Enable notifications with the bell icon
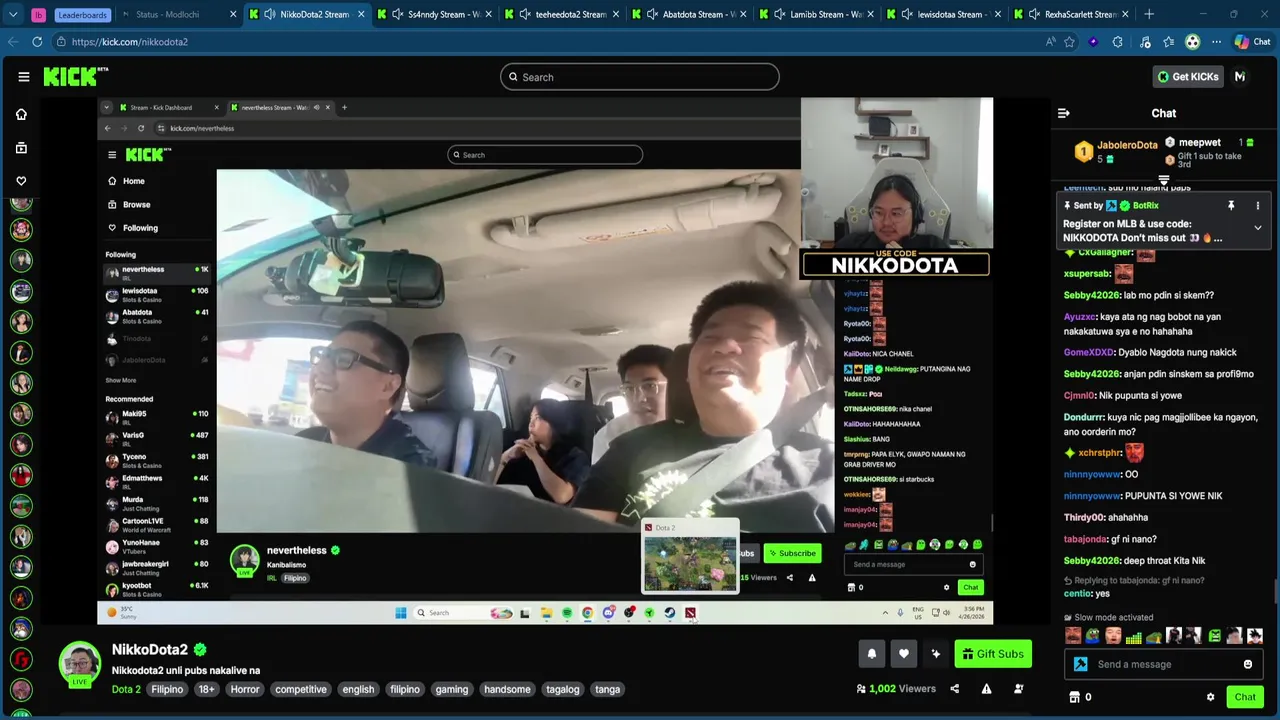The width and height of the screenshot is (1280, 720). click(x=871, y=654)
